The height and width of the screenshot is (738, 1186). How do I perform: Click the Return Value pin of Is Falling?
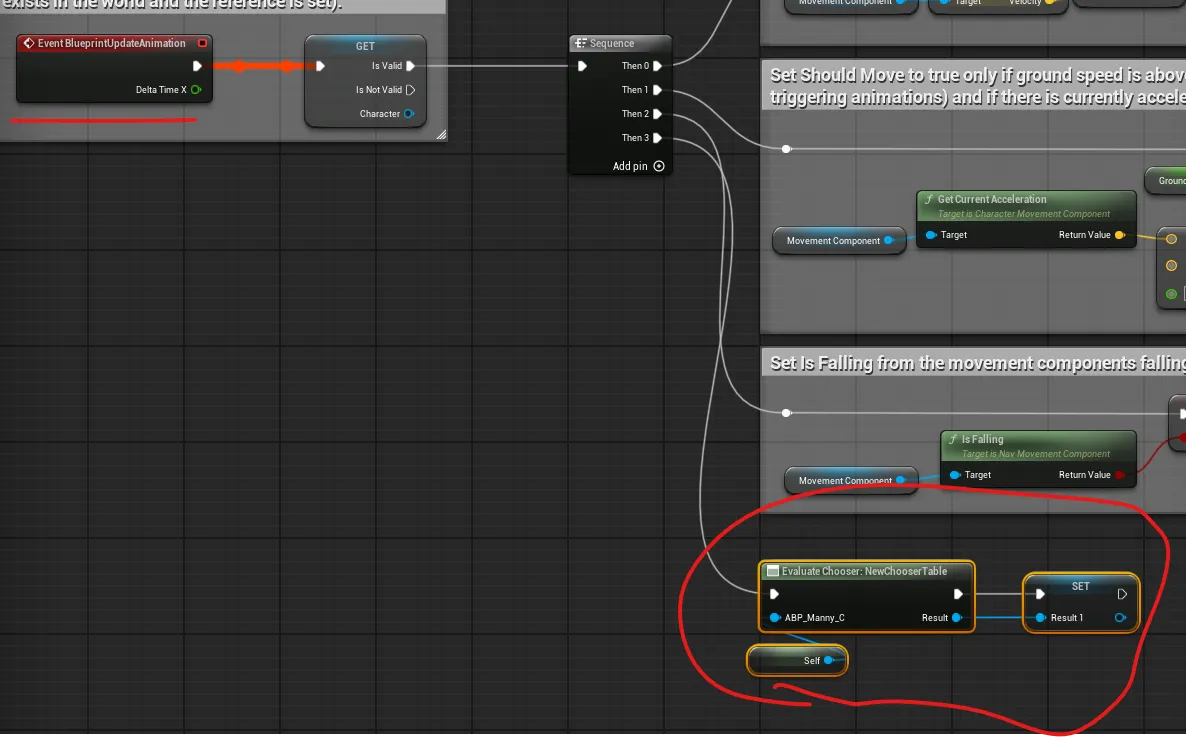(1119, 474)
